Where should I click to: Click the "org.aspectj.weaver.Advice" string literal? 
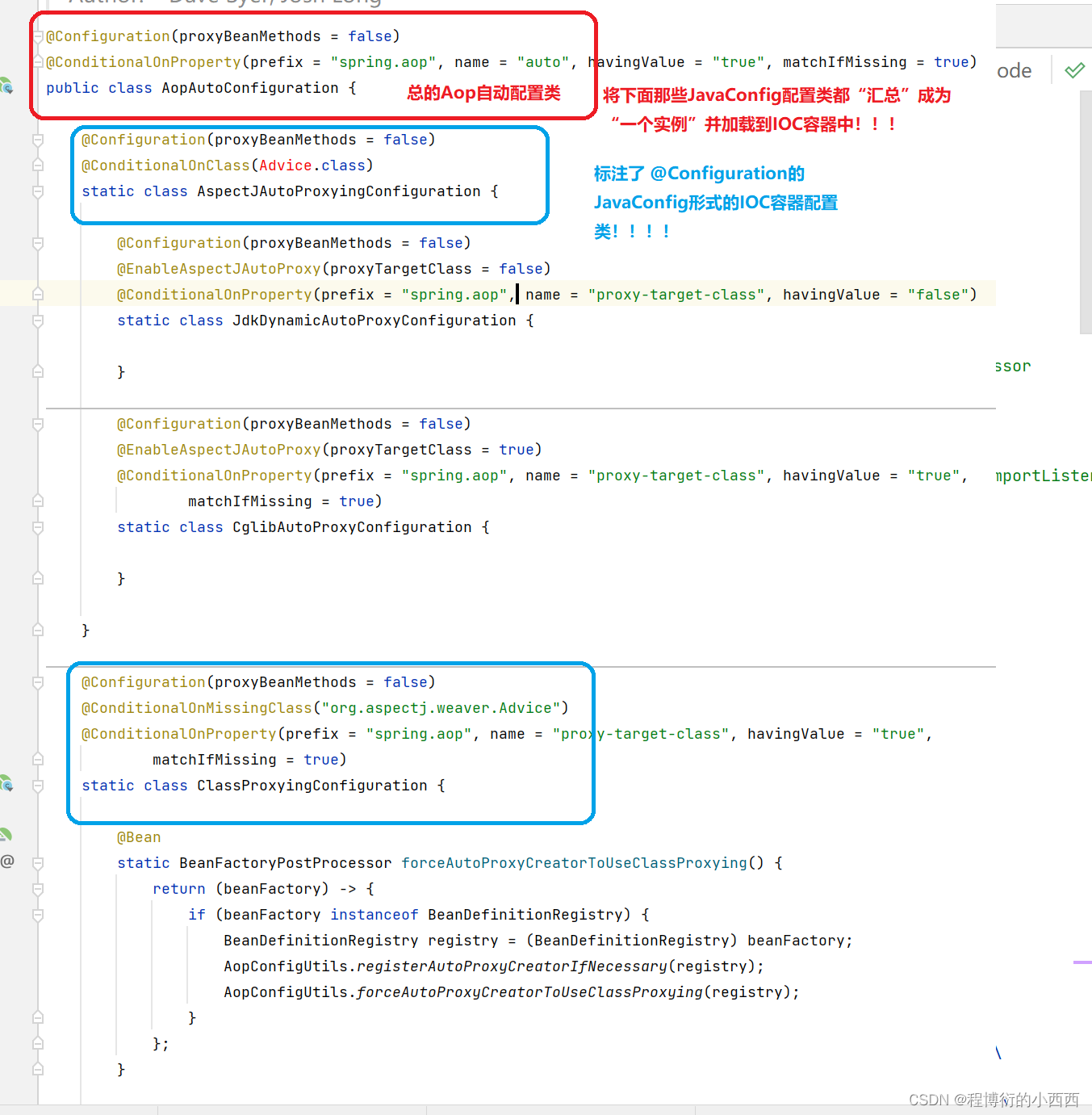pyautogui.click(x=441, y=708)
